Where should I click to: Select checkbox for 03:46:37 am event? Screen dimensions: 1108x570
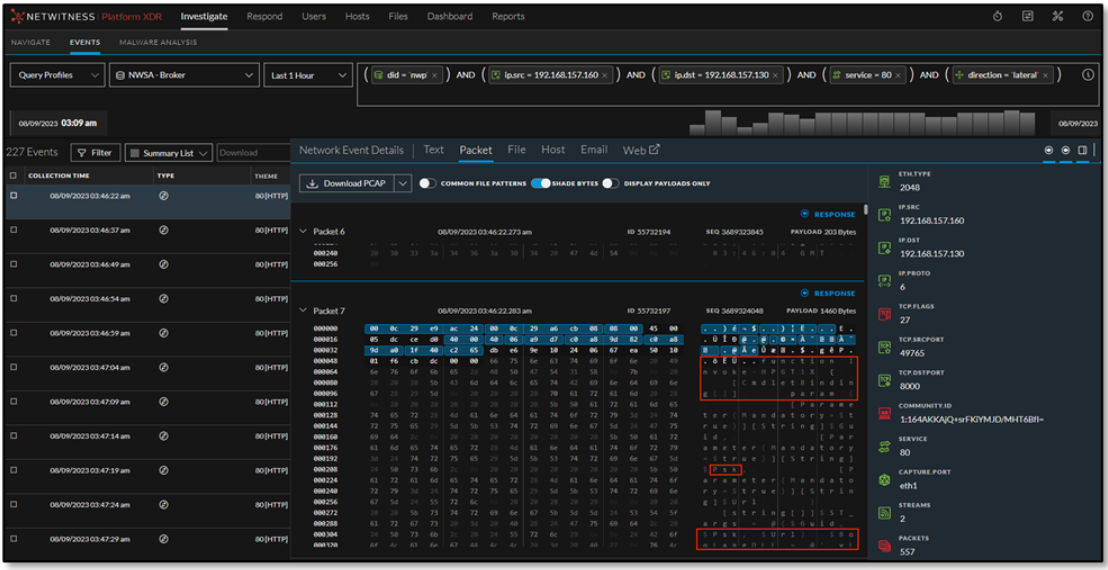[13, 230]
